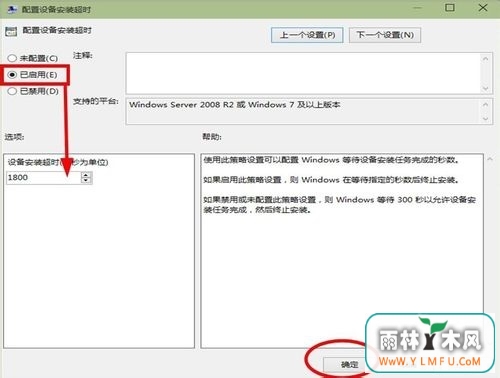Select the 已禁用(D) radio button
This screenshot has height=378, width=500.
coord(32,91)
